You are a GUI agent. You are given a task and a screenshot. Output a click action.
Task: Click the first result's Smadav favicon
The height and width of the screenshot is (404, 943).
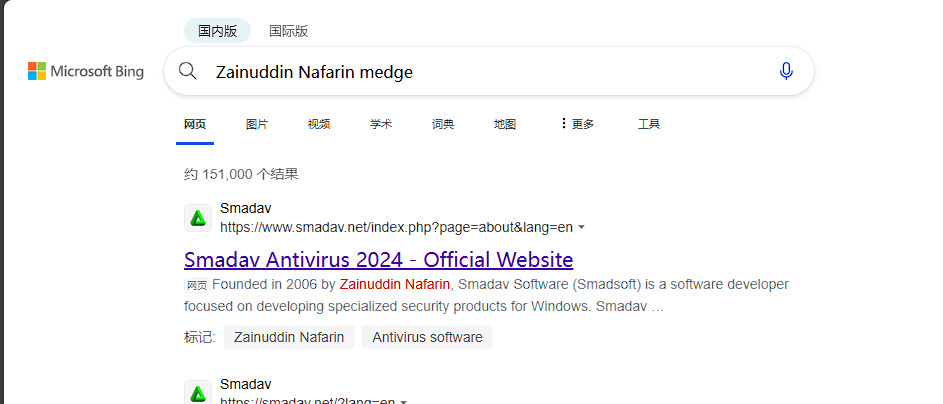[198, 218]
